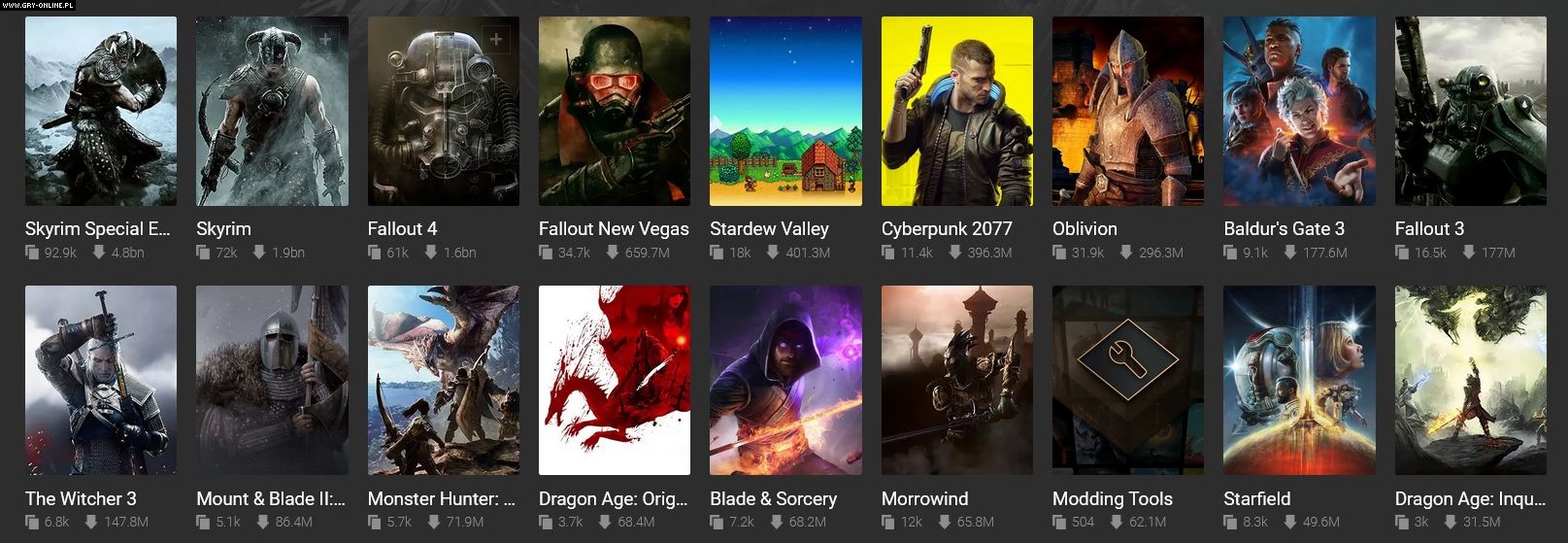1568x543 pixels.
Task: Click download icon under Skyrim Special Edition
Action: click(98, 253)
